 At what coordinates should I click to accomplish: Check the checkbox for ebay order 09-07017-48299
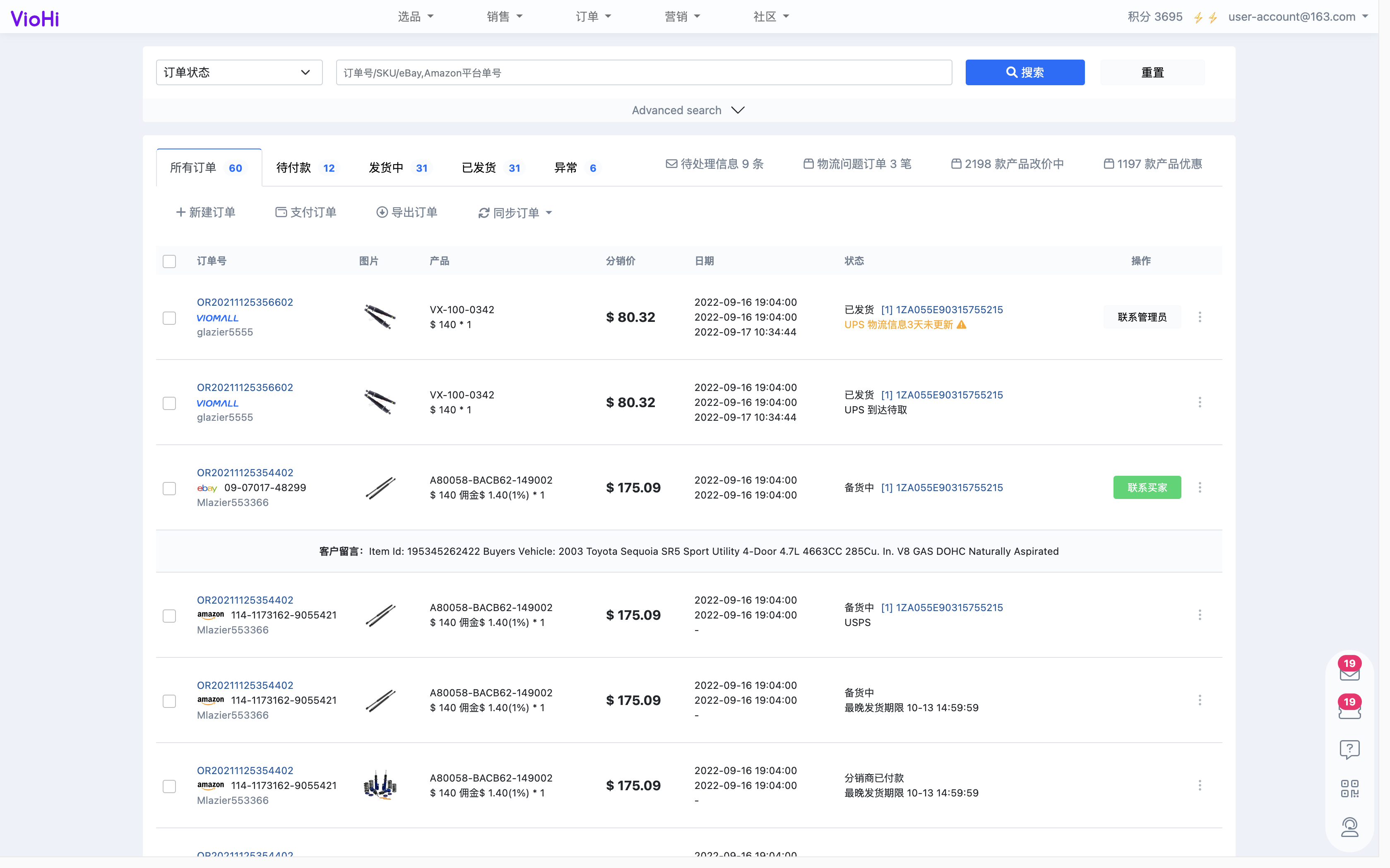coord(169,489)
